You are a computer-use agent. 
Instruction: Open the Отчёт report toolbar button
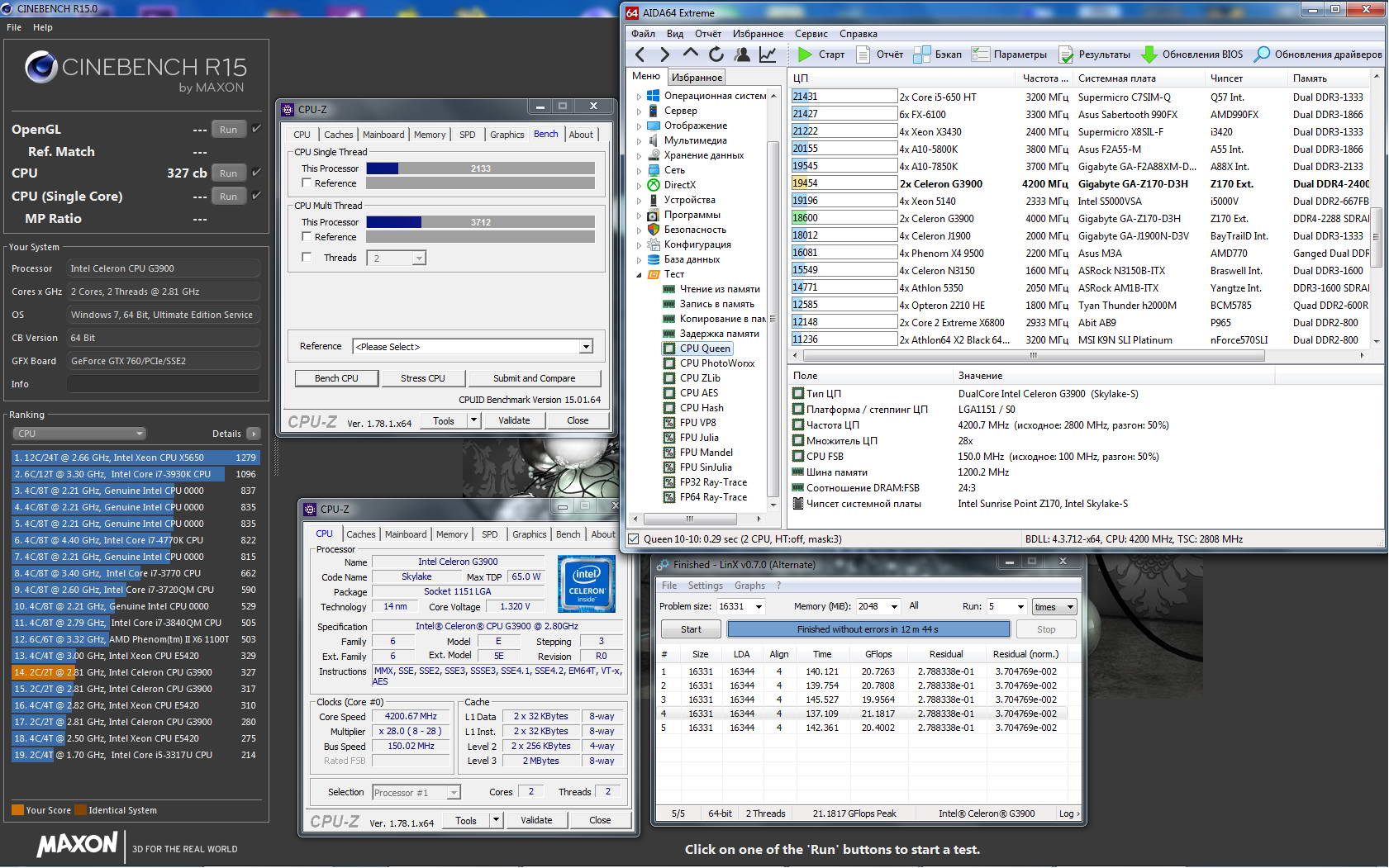tap(880, 55)
